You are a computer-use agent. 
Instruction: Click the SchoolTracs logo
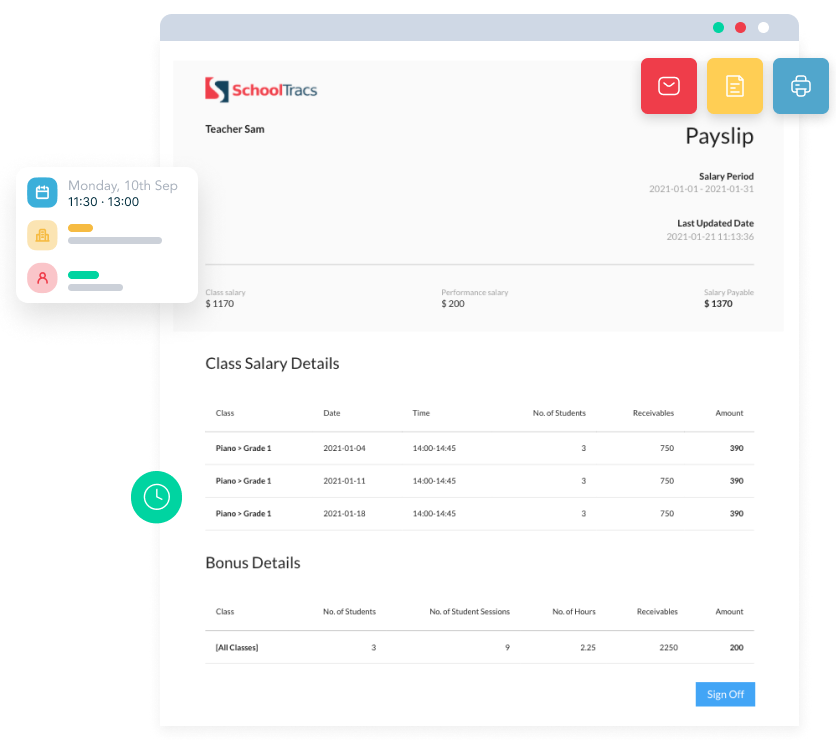pos(261,90)
